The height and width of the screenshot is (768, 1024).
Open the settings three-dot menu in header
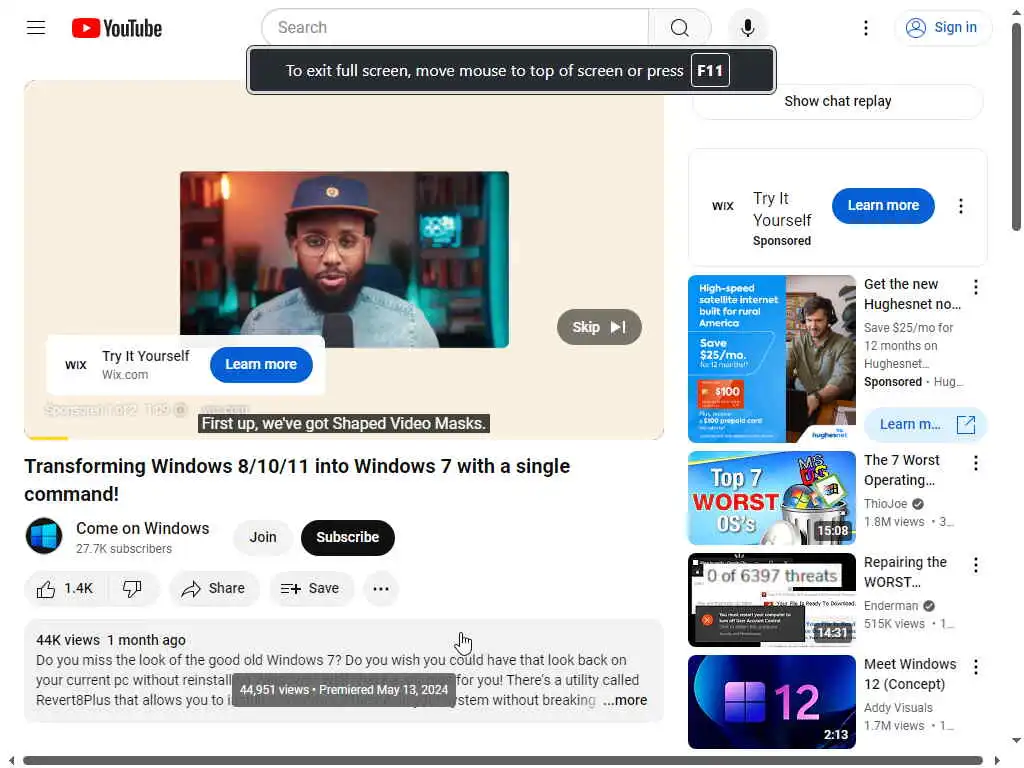pos(866,27)
